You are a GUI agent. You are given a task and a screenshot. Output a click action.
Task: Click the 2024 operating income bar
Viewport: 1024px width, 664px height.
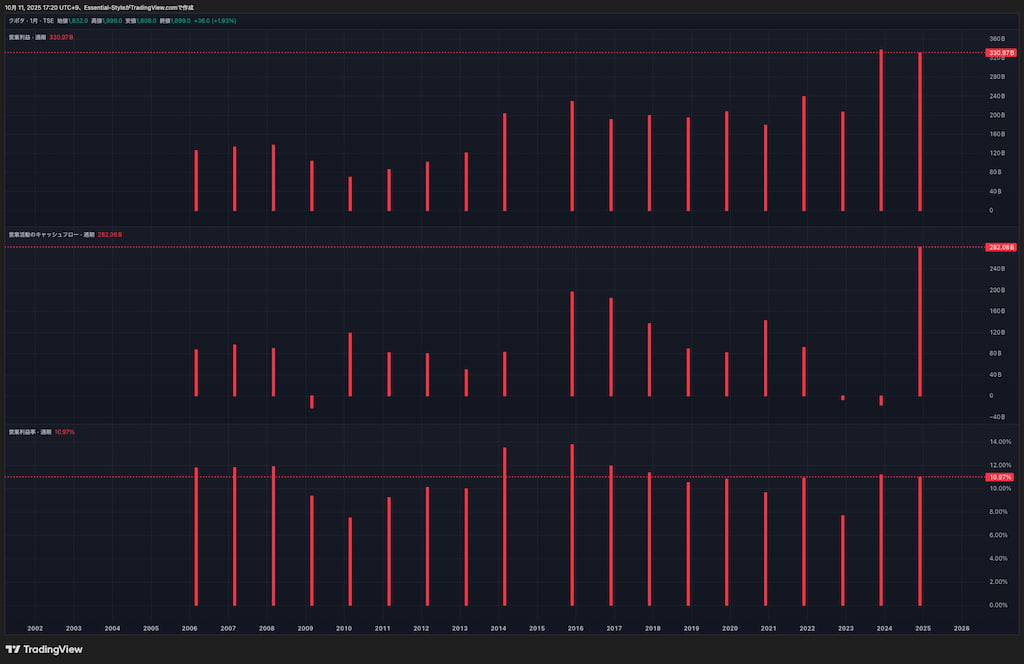pos(881,130)
